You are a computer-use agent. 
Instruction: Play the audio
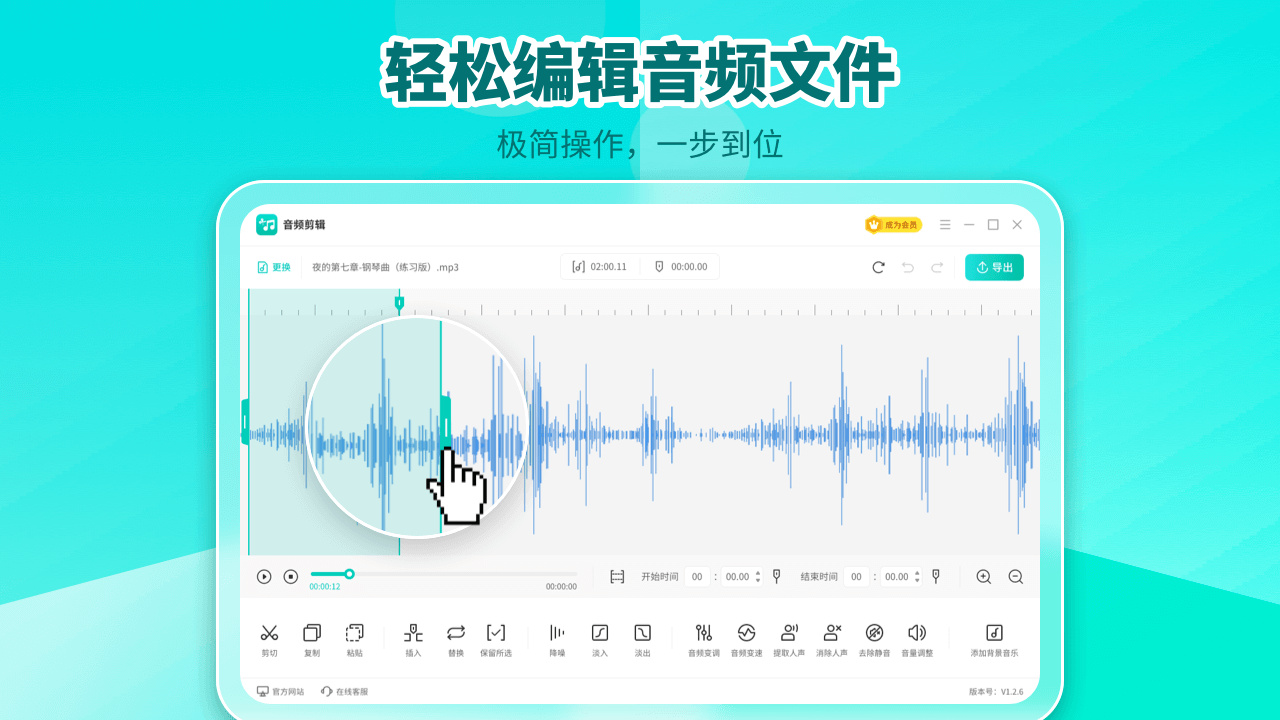click(x=264, y=576)
